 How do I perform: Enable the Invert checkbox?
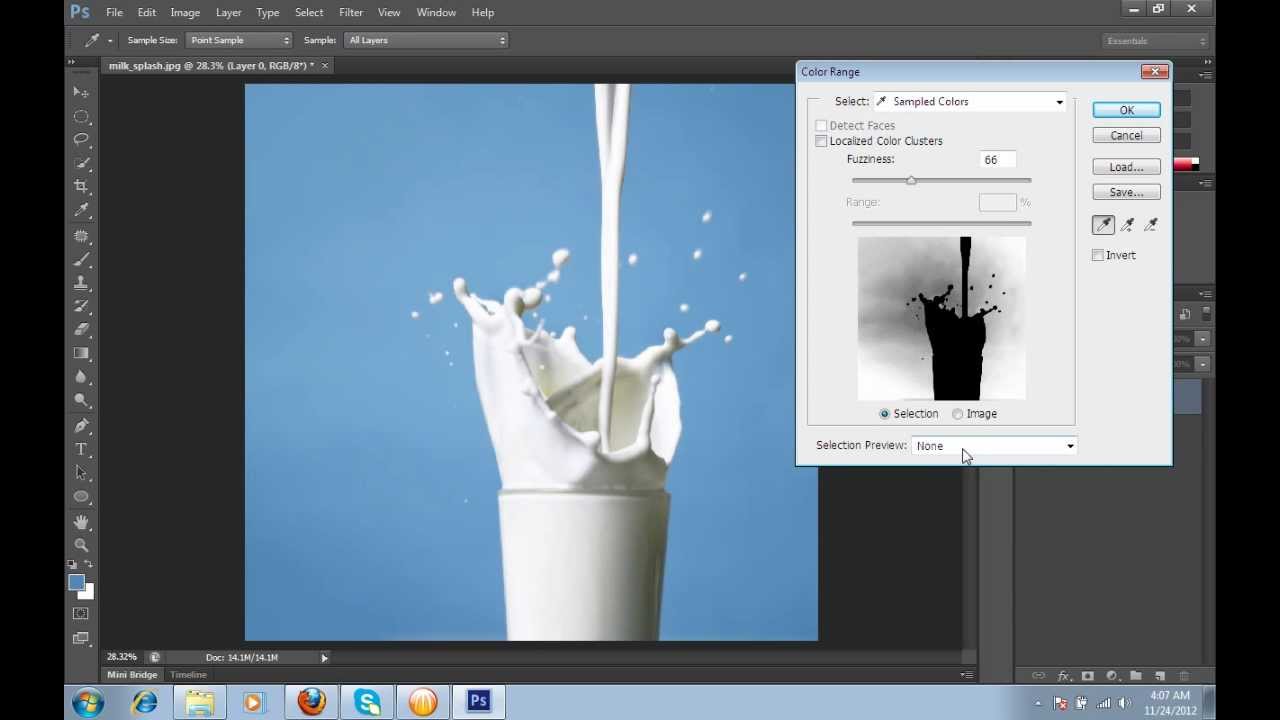pos(1098,255)
